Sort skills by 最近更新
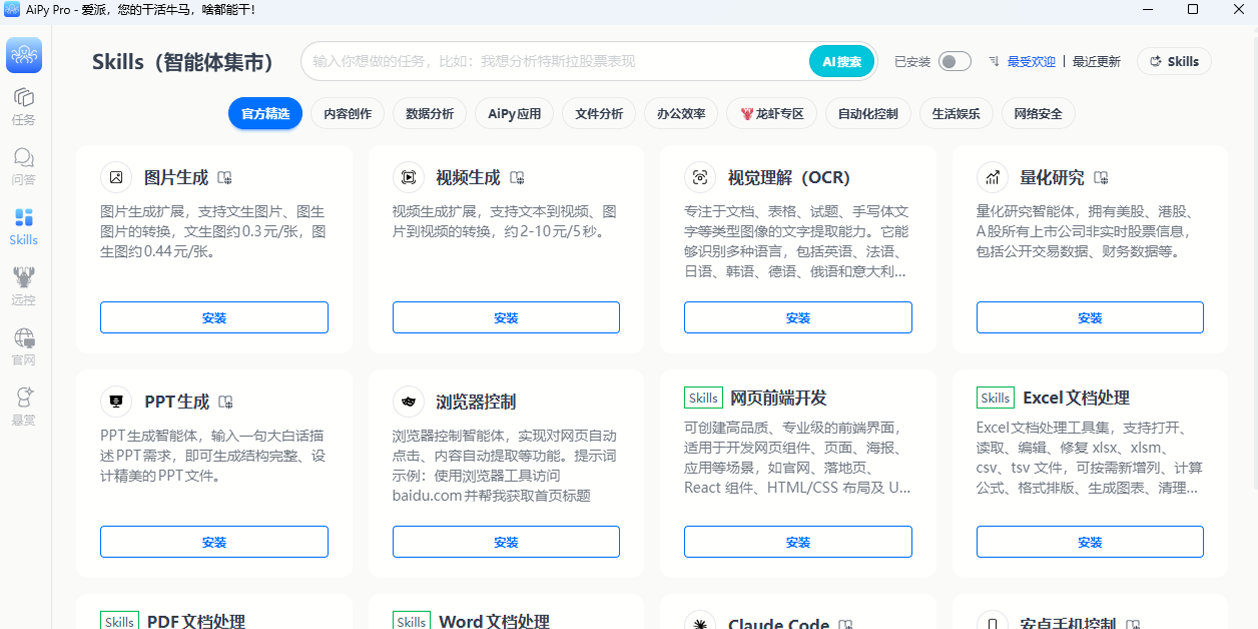This screenshot has width=1258, height=629. (1095, 61)
